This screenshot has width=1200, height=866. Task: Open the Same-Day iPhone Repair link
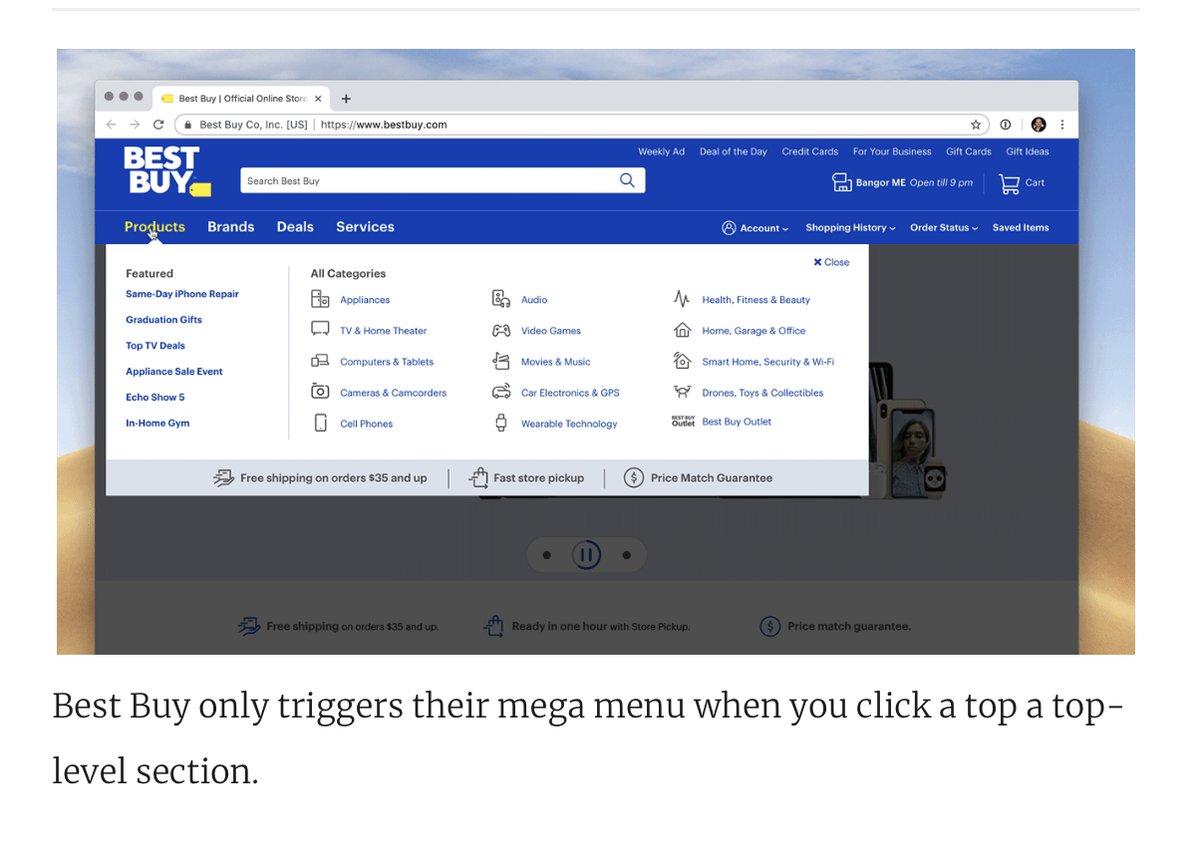(x=182, y=294)
